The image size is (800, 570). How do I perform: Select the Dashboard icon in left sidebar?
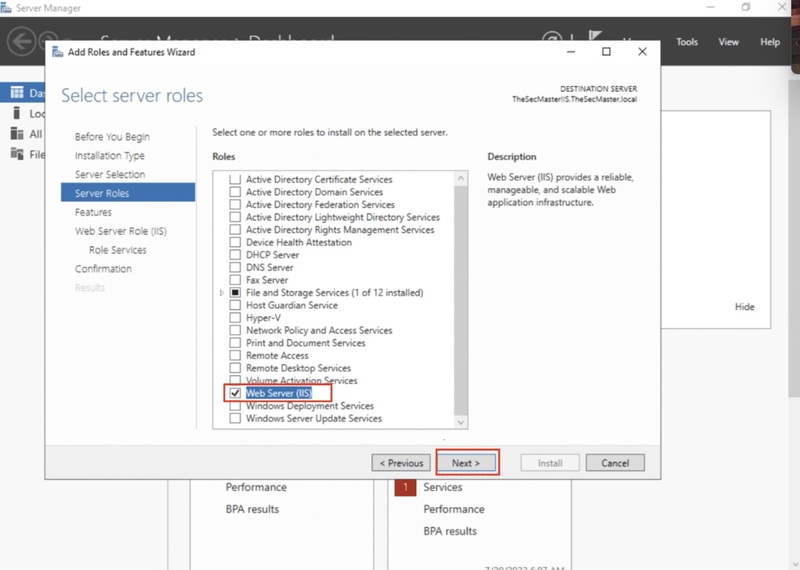click(x=17, y=92)
